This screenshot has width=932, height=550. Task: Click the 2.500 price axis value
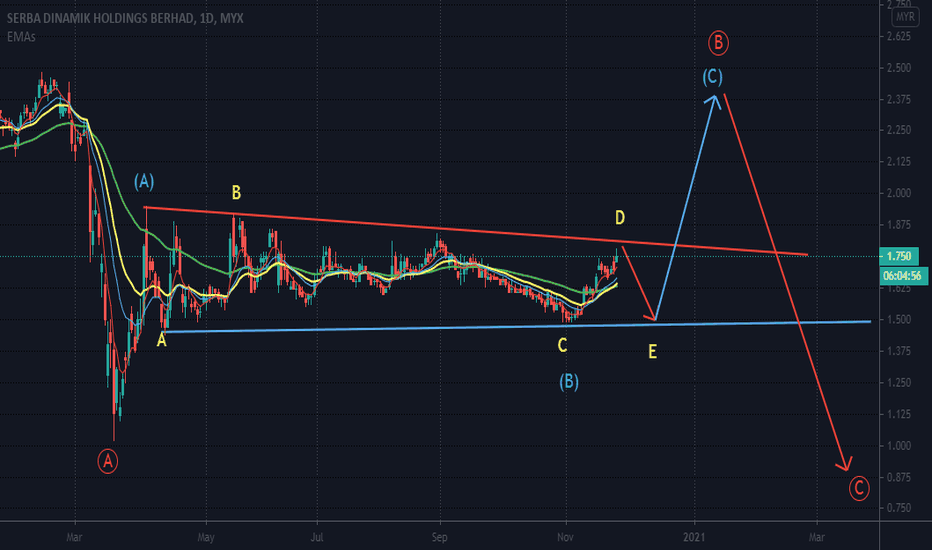click(898, 68)
